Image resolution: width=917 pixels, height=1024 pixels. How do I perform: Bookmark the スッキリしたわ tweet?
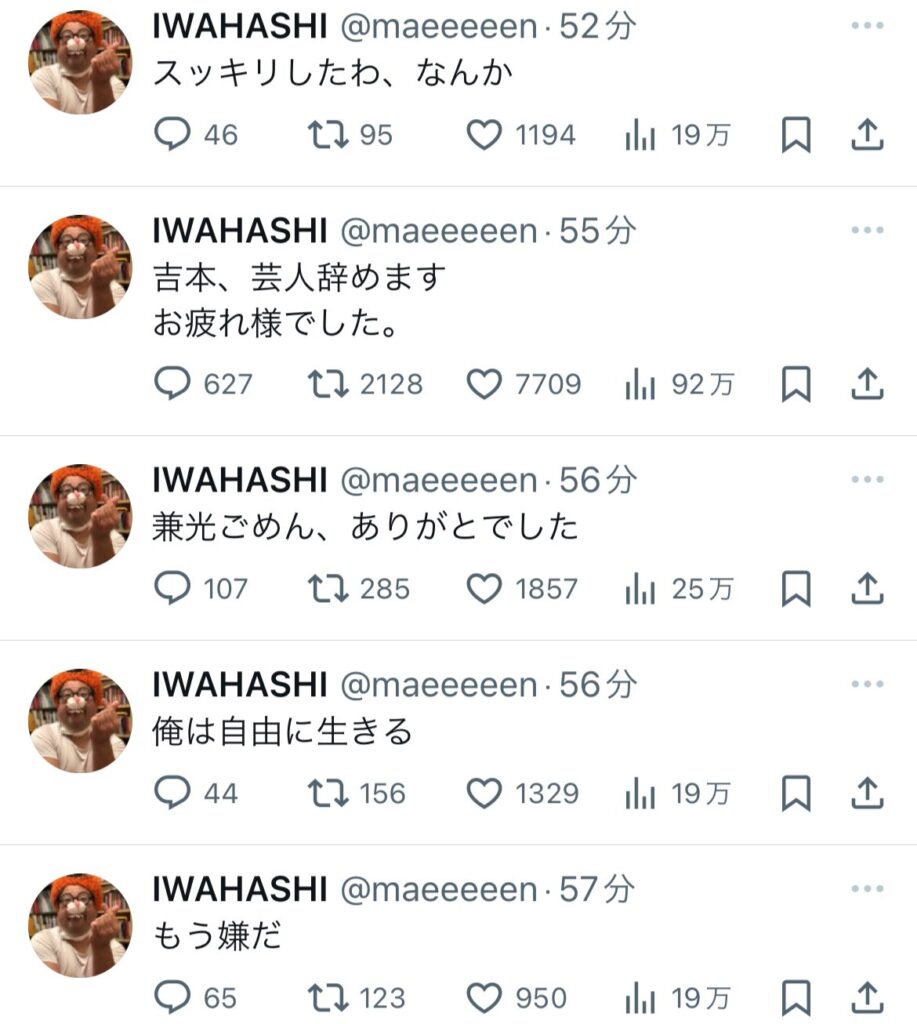[796, 135]
